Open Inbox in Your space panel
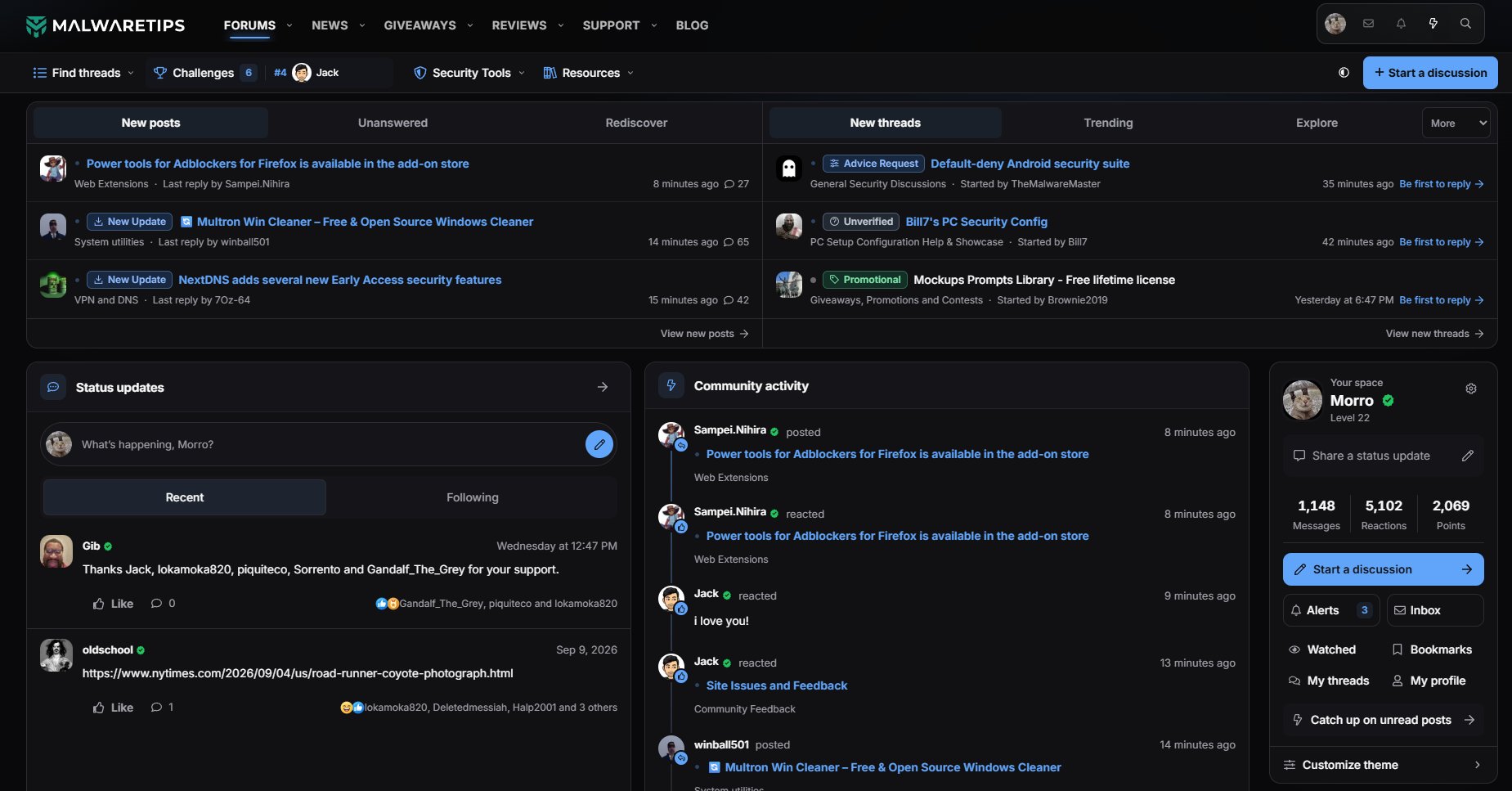This screenshot has height=791, width=1512. pos(1435,610)
